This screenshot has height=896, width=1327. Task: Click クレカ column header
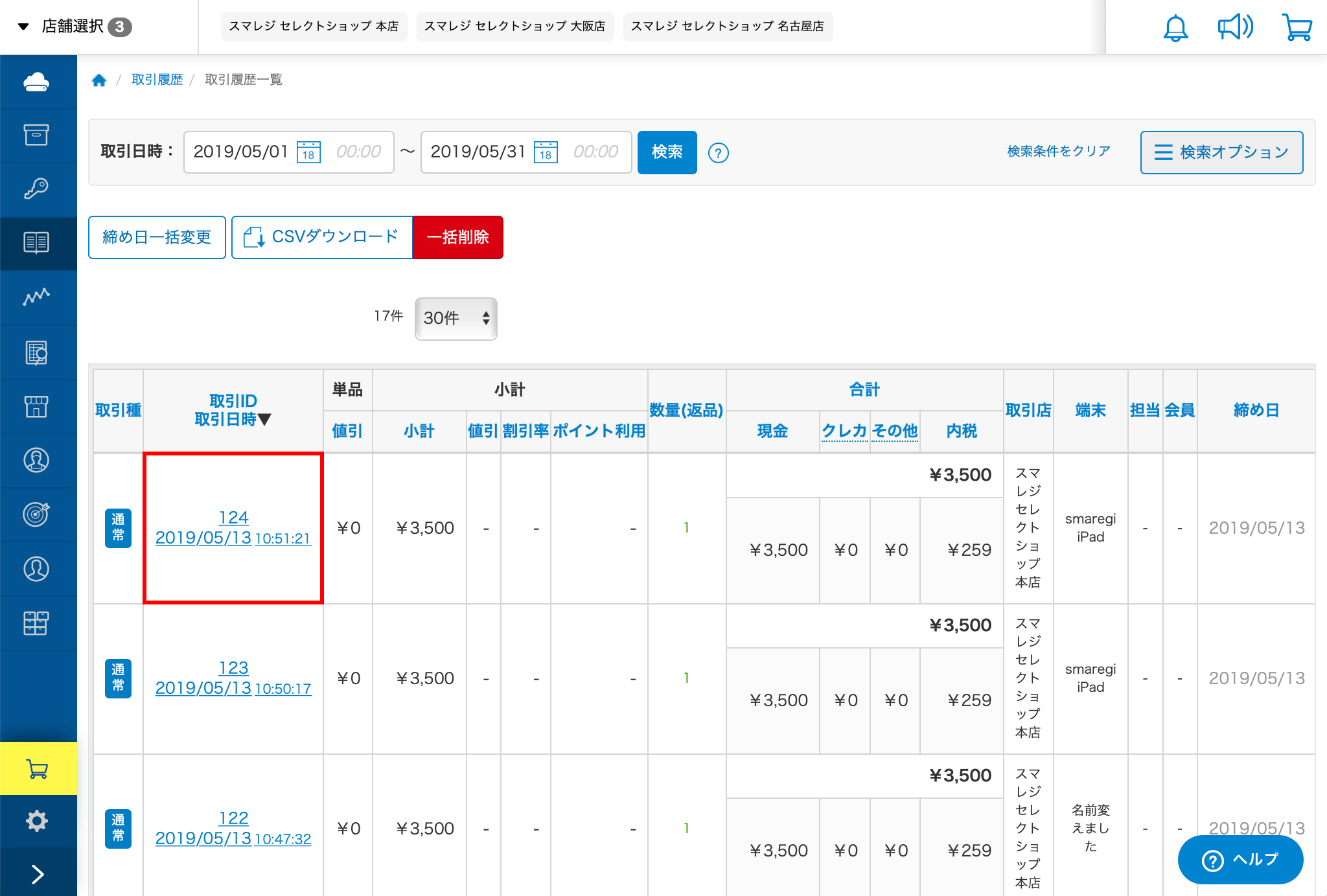click(x=844, y=431)
